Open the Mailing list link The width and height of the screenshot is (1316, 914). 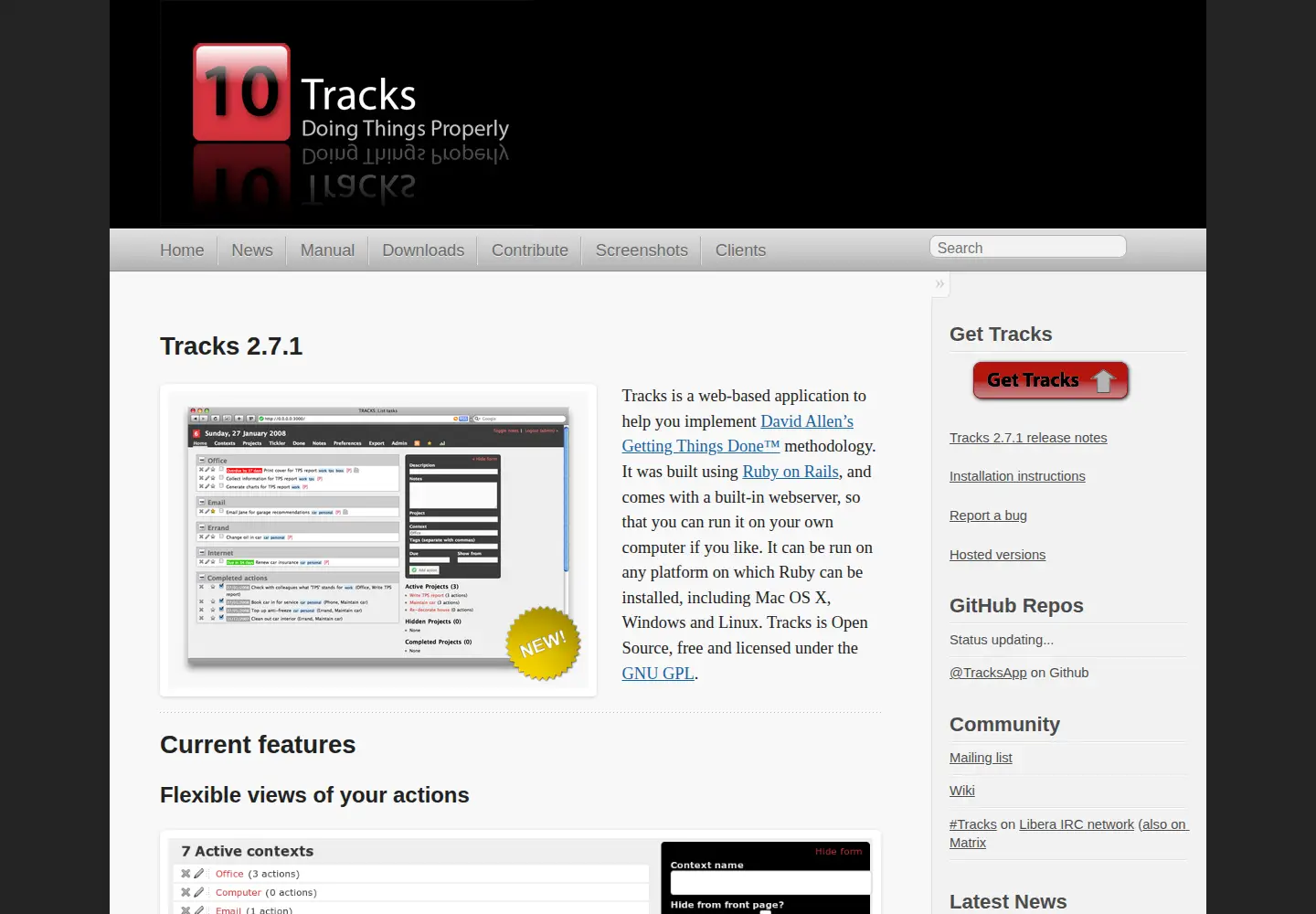click(x=981, y=758)
